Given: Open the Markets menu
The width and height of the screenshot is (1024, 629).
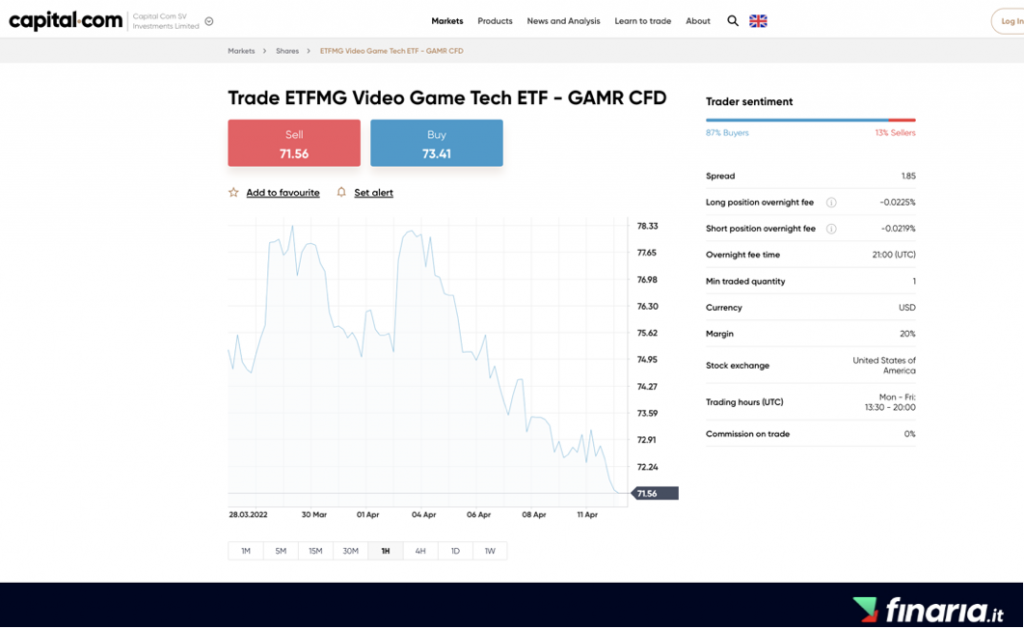Looking at the screenshot, I should coord(447,21).
